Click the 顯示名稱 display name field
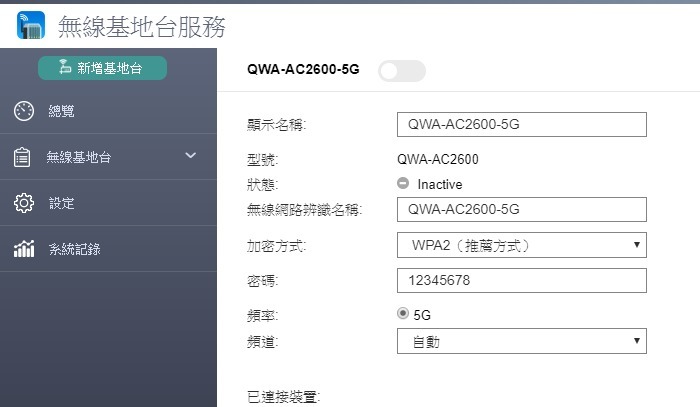This screenshot has height=407, width=700. tap(521, 124)
